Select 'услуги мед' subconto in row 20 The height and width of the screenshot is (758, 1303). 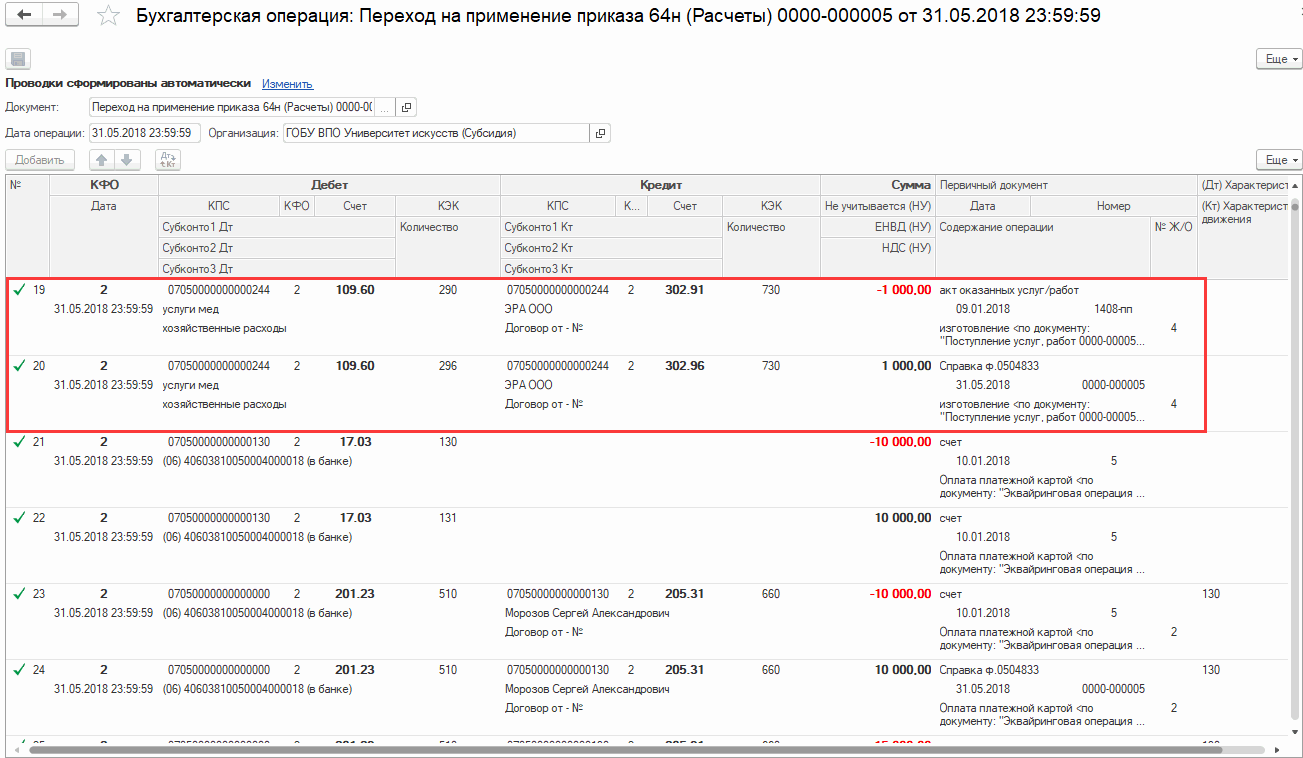tap(190, 385)
